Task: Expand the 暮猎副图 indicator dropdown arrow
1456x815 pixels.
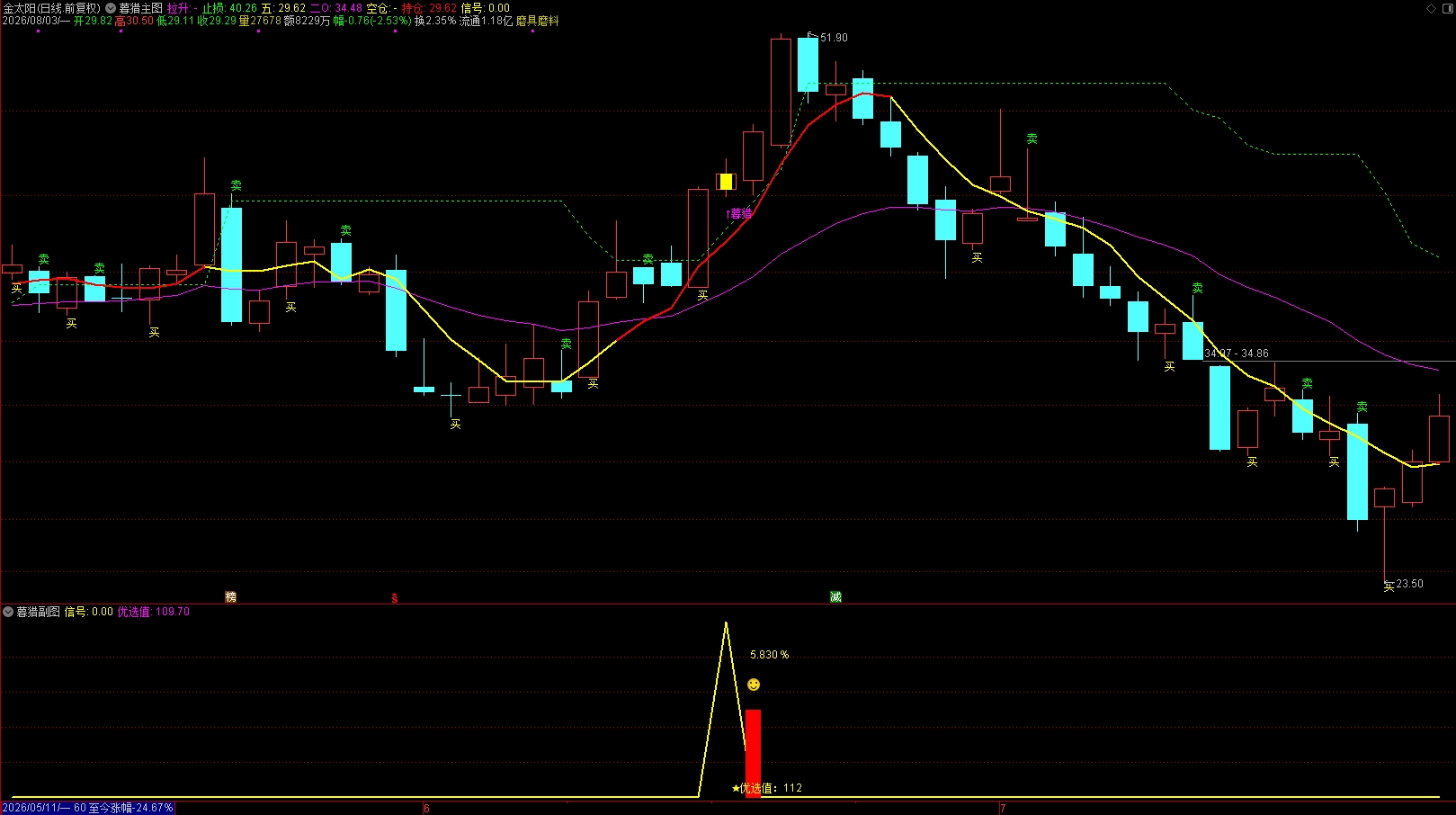Action: tap(8, 612)
